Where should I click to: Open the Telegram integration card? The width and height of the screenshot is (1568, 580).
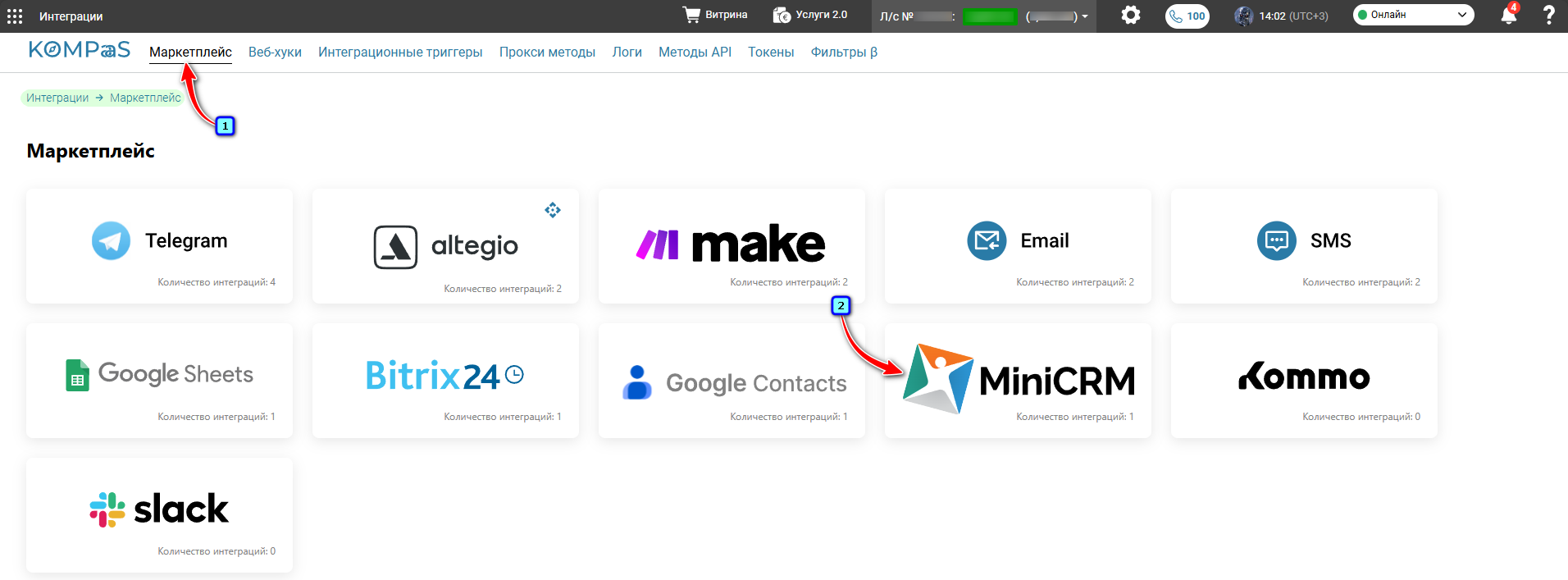pyautogui.click(x=159, y=246)
